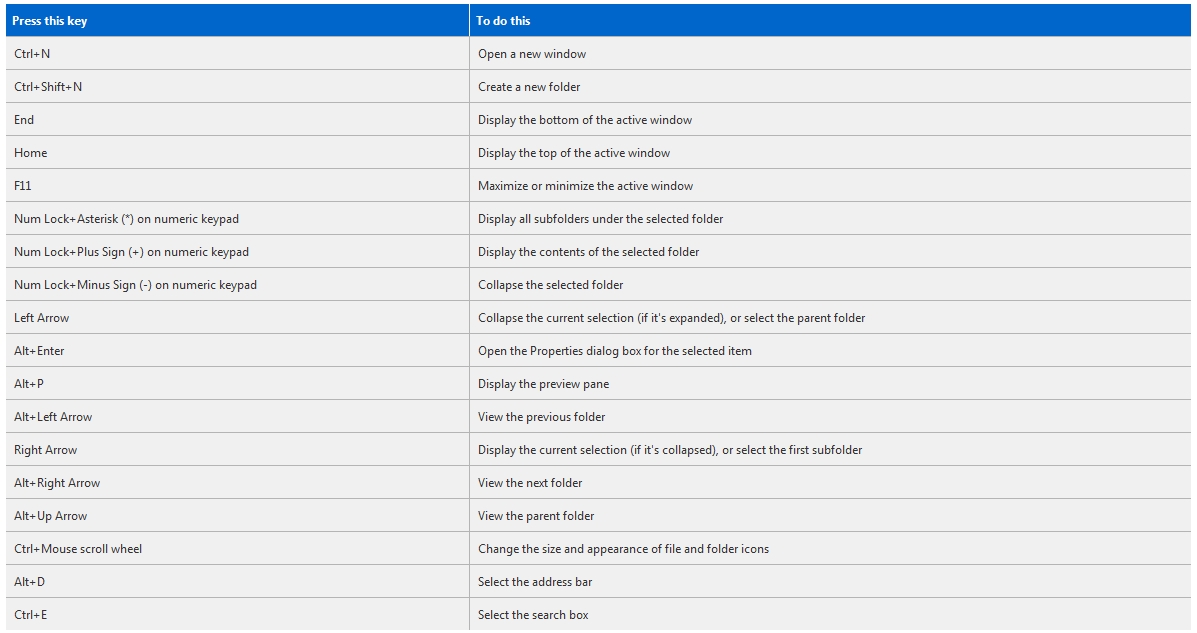Select the Ctrl+Mouse scroll wheel cell
1197x633 pixels.
click(x=78, y=549)
